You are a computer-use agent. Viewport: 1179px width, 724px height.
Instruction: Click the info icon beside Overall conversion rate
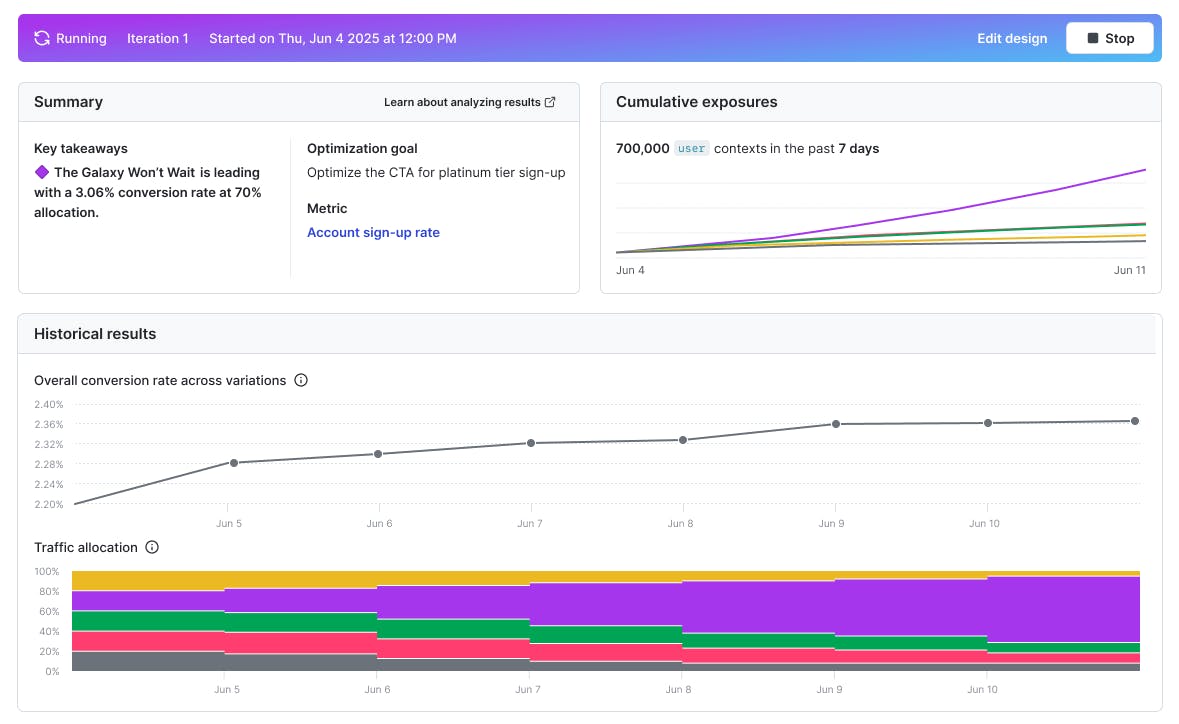pyautogui.click(x=301, y=380)
